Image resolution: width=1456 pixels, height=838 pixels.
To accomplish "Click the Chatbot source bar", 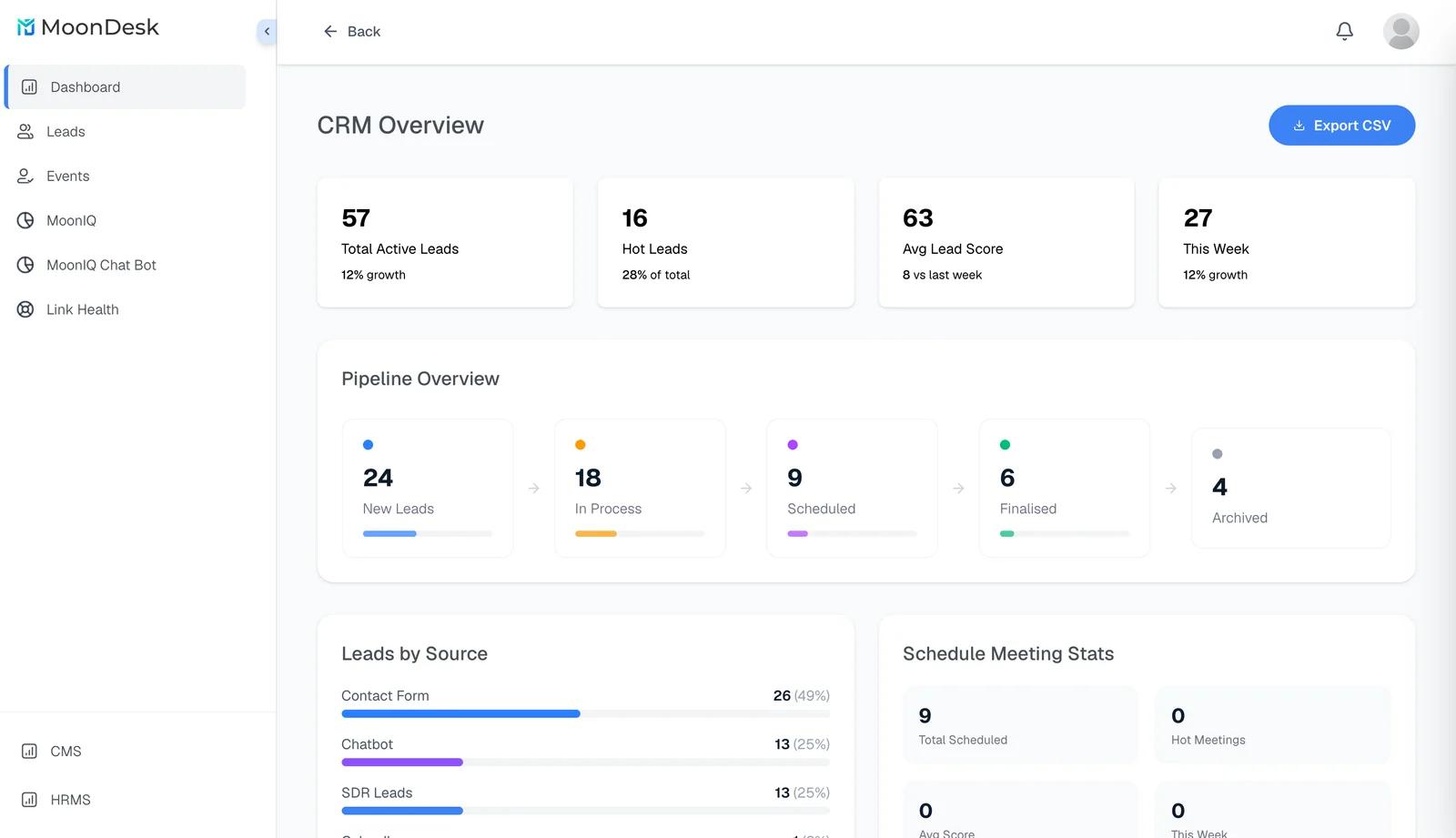I will click(585, 762).
